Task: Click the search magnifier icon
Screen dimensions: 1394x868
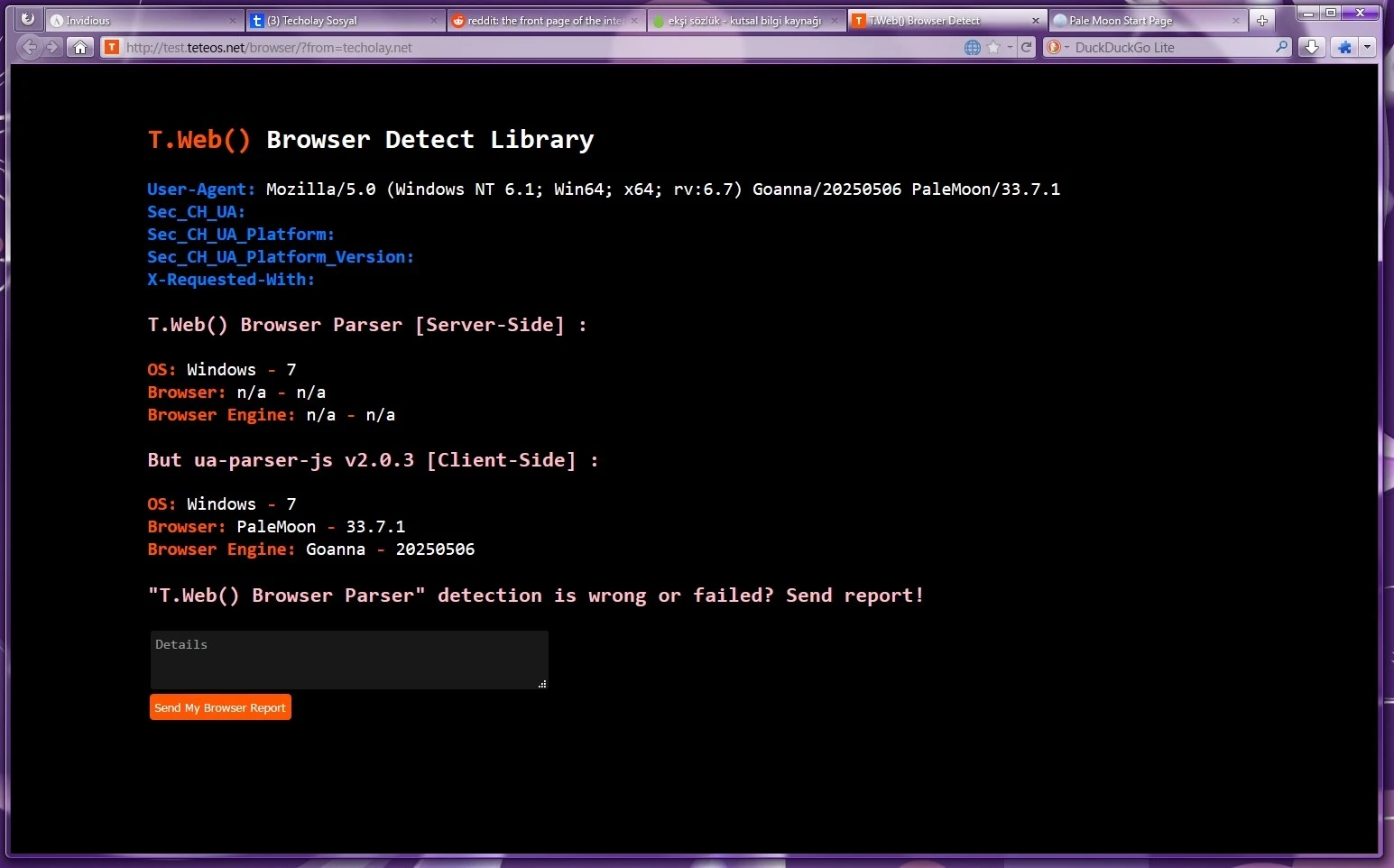Action: click(x=1282, y=47)
